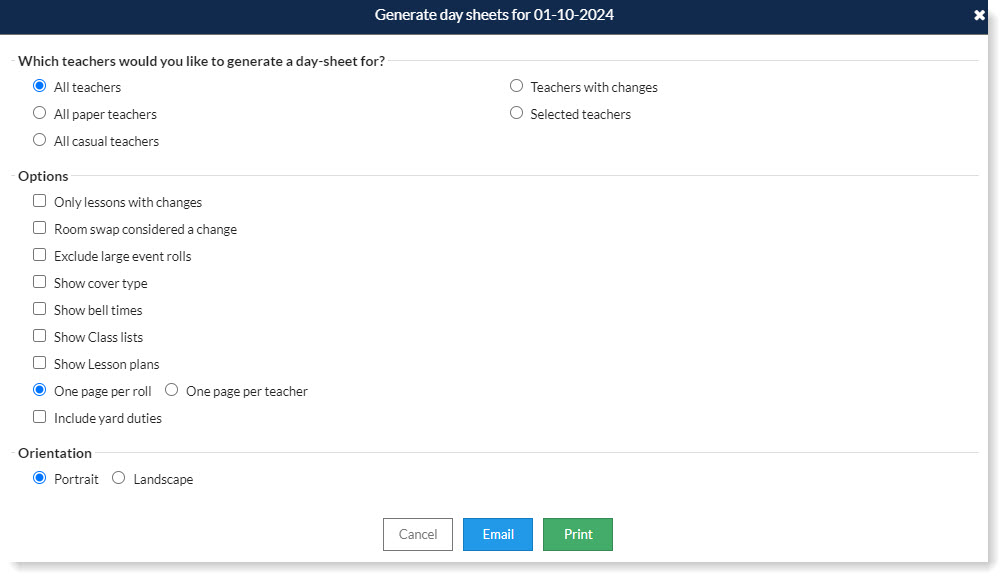The image size is (1008, 582).
Task: Select One page per roll option
Action: click(40, 390)
